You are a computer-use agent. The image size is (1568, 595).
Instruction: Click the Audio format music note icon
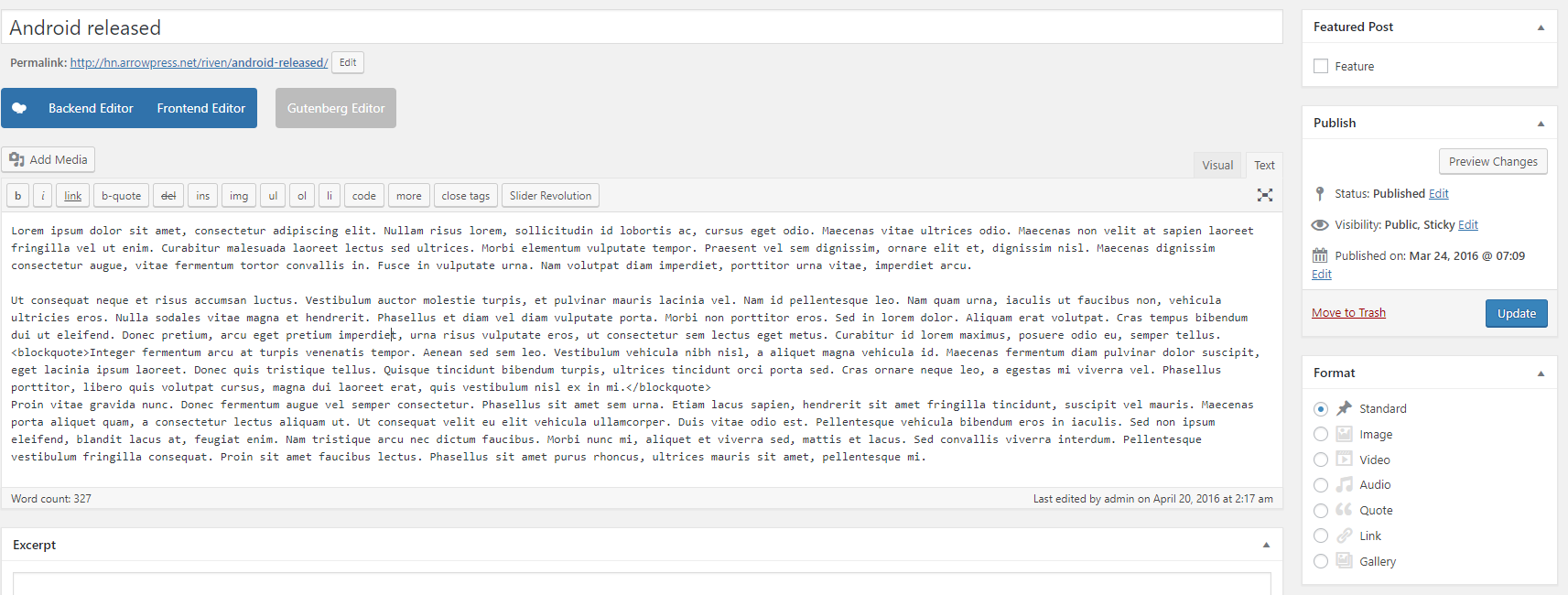pyautogui.click(x=1344, y=484)
